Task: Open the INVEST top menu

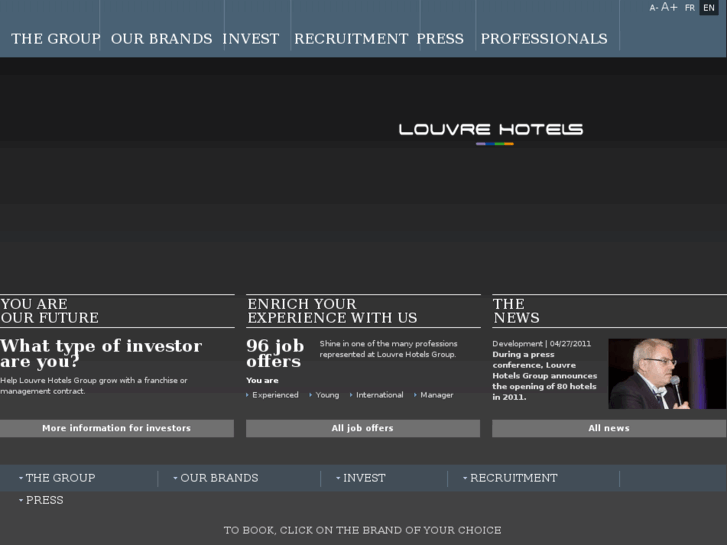Action: pos(251,38)
